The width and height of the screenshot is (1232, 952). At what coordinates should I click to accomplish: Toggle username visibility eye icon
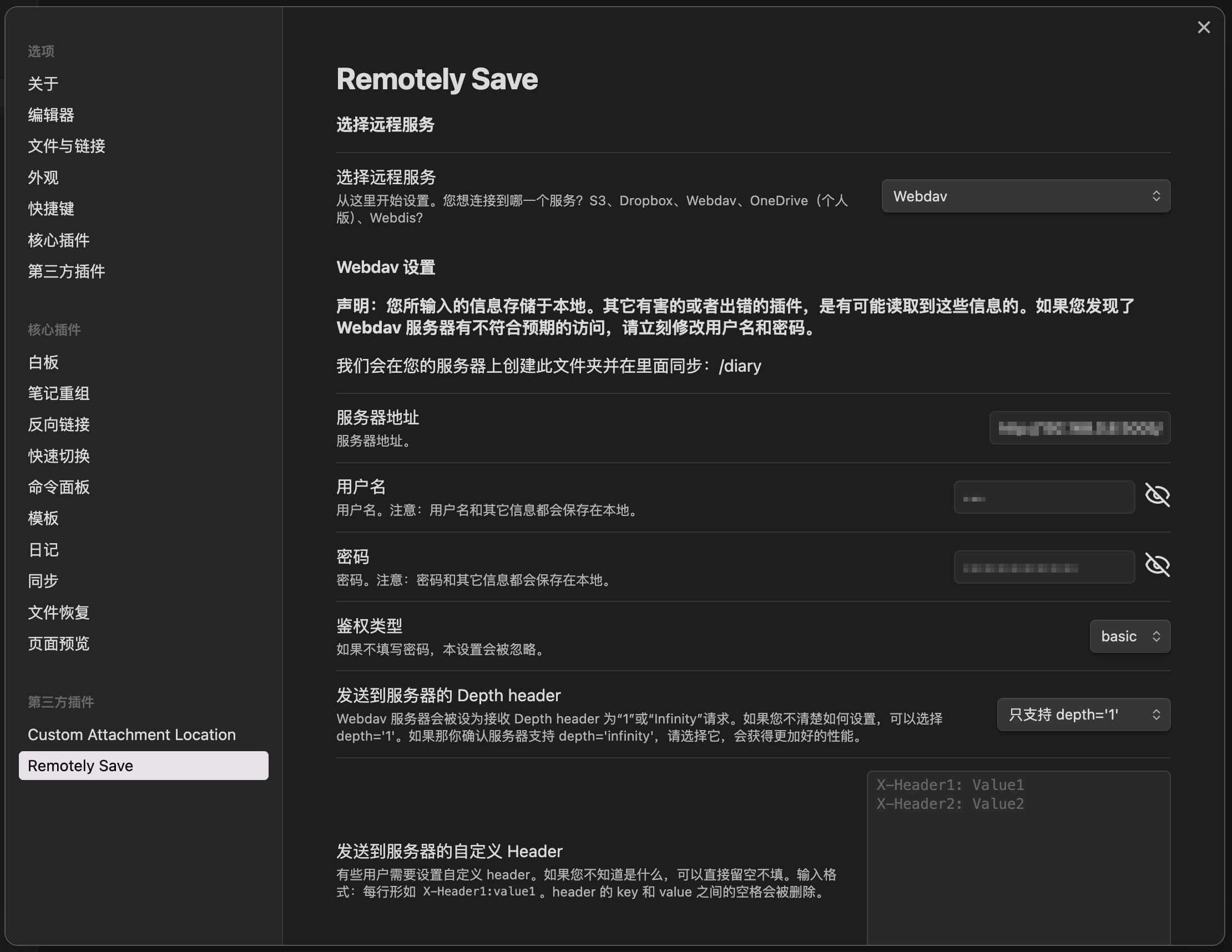(1157, 495)
